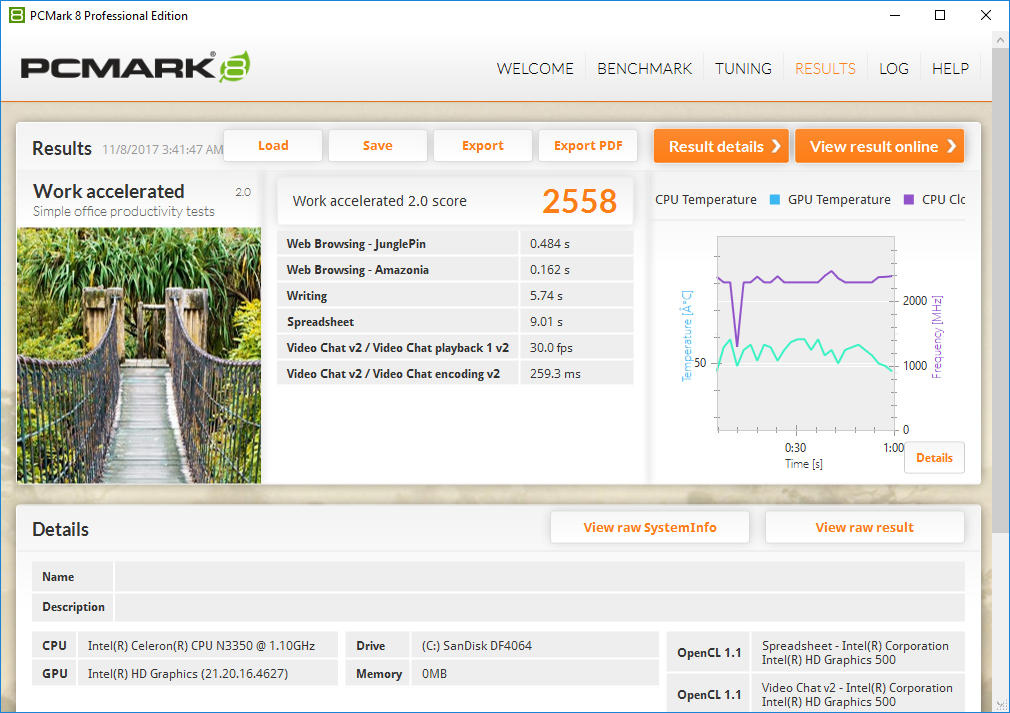Select the Writing result row

click(x=455, y=296)
